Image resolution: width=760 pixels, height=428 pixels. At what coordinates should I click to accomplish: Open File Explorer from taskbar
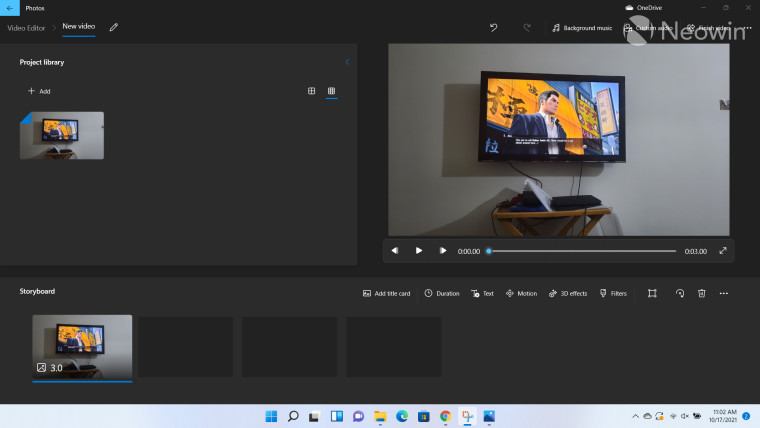coord(380,416)
